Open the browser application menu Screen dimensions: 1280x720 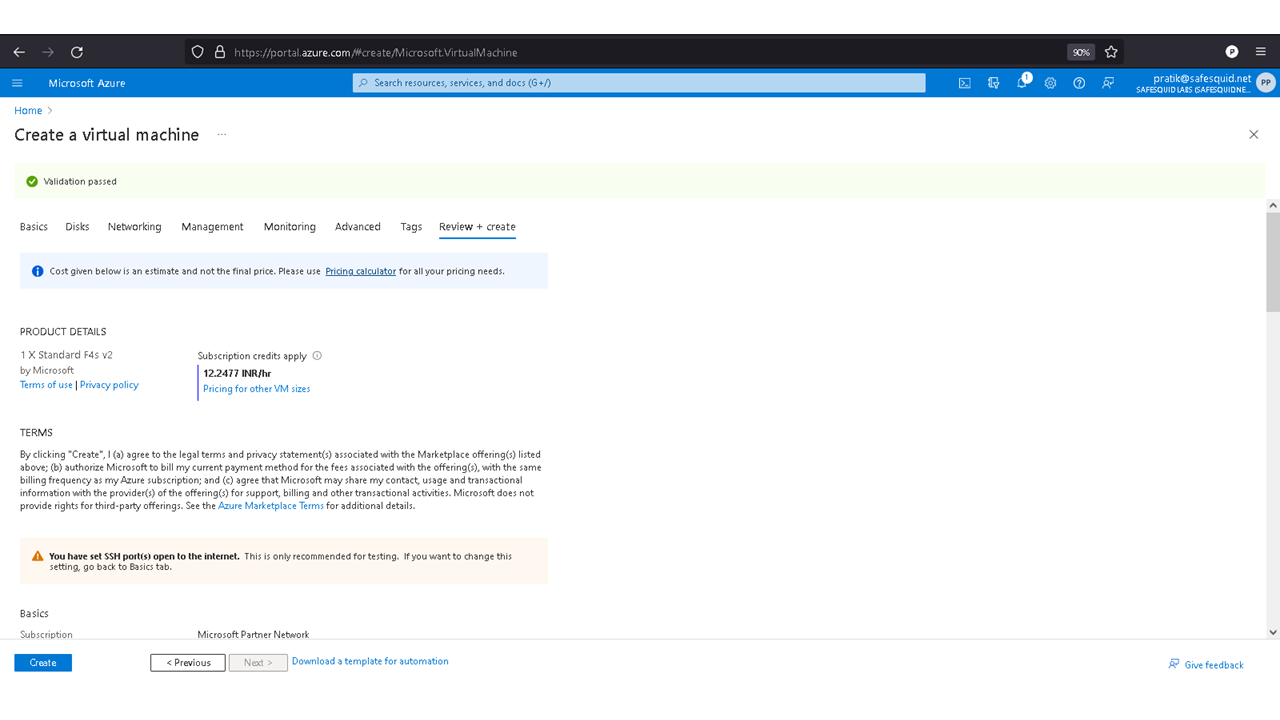(1260, 52)
